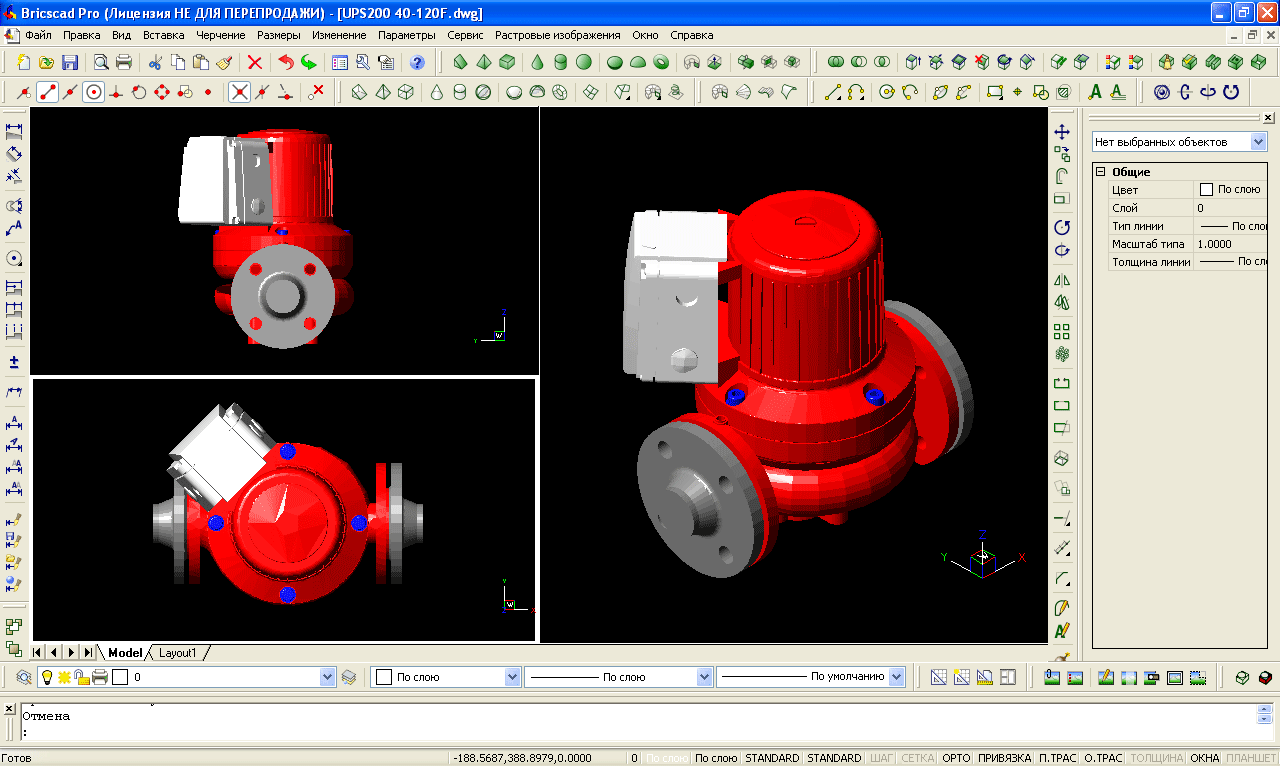Click the Print icon
The width and height of the screenshot is (1280, 766).
pyautogui.click(x=124, y=62)
